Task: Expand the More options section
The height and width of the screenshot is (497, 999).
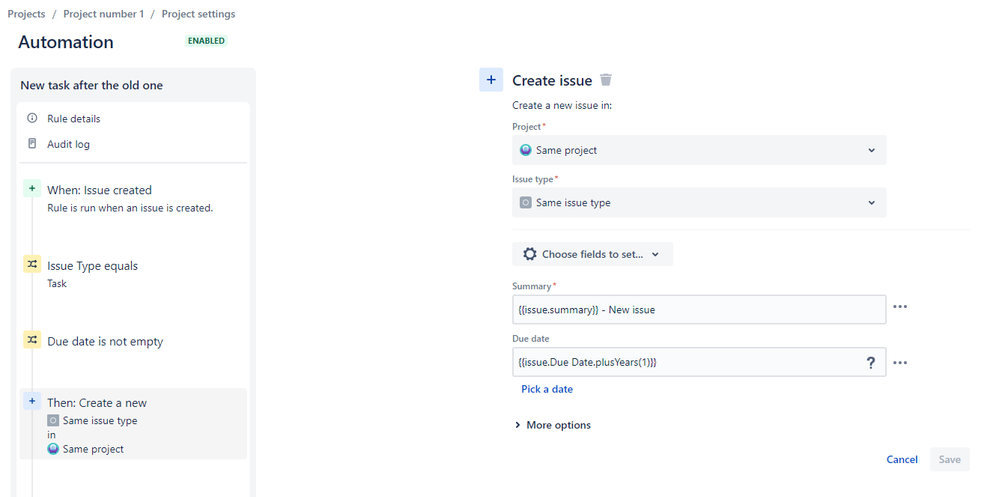Action: [x=552, y=425]
